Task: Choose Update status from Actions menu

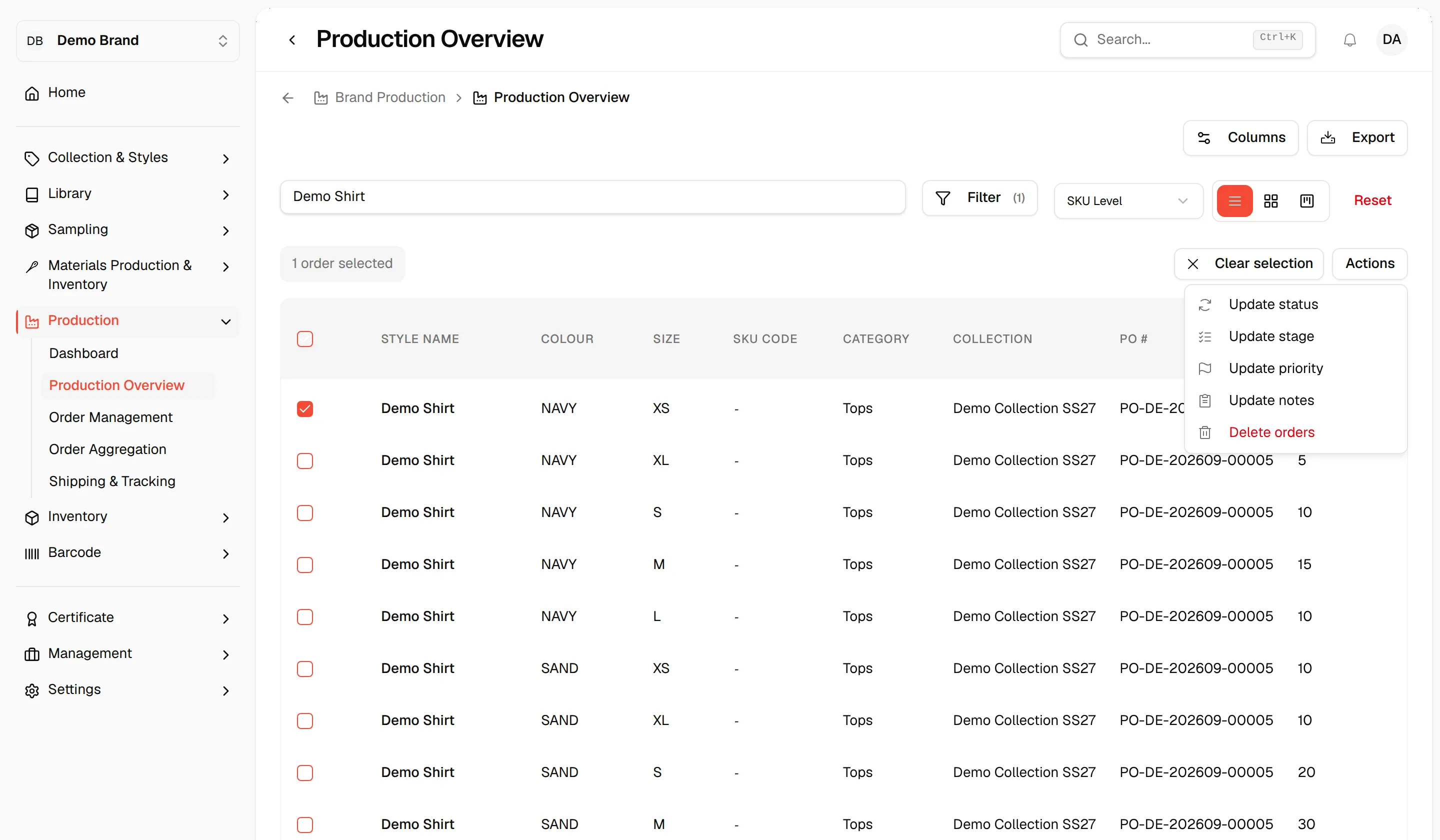Action: tap(1295, 304)
